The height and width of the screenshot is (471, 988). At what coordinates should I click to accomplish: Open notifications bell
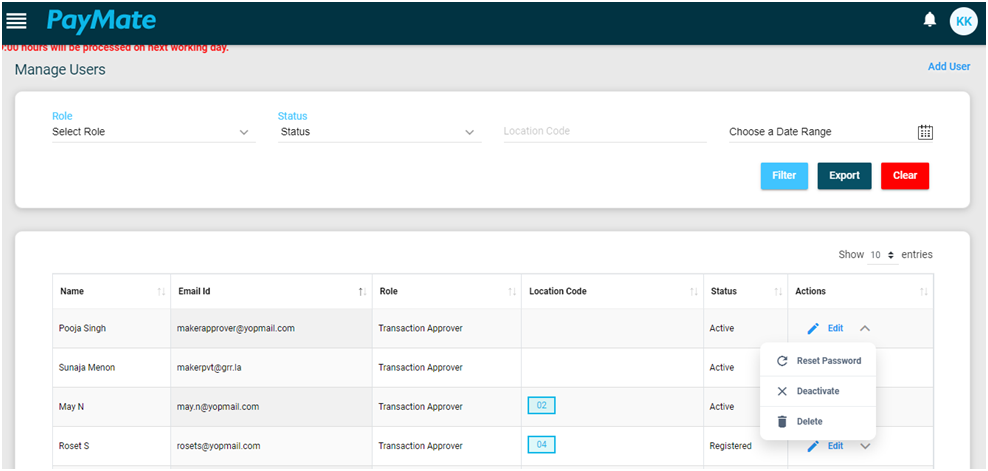tap(929, 20)
